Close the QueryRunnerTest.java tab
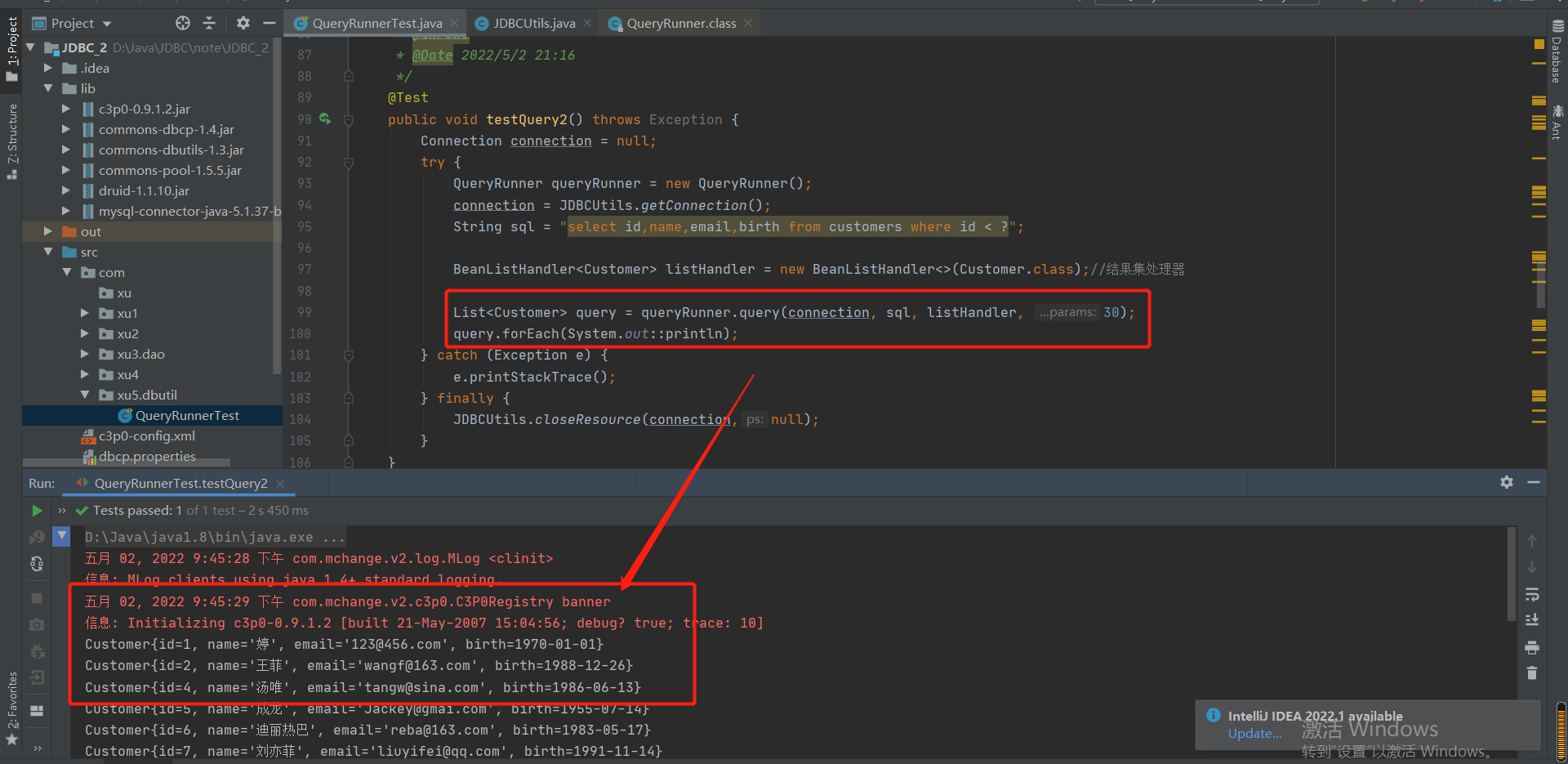 point(454,23)
